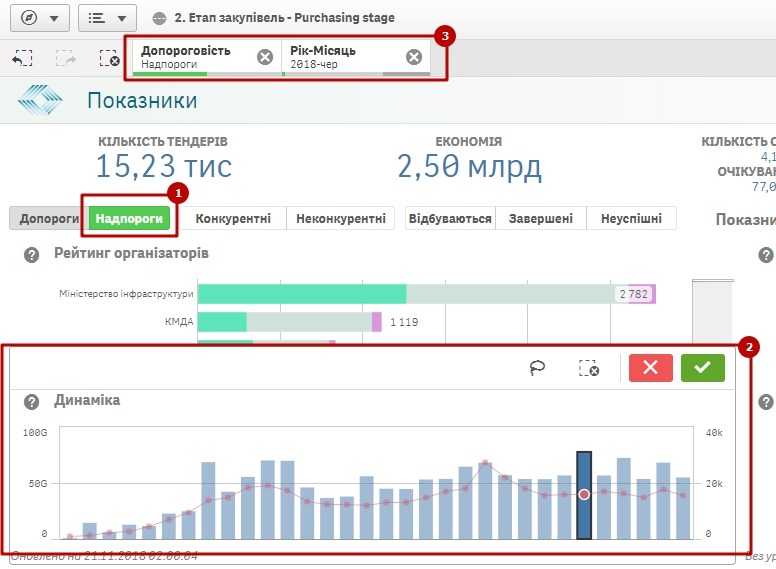Cancel the selection with red X
Screen dimensions: 776x569
tap(650, 368)
